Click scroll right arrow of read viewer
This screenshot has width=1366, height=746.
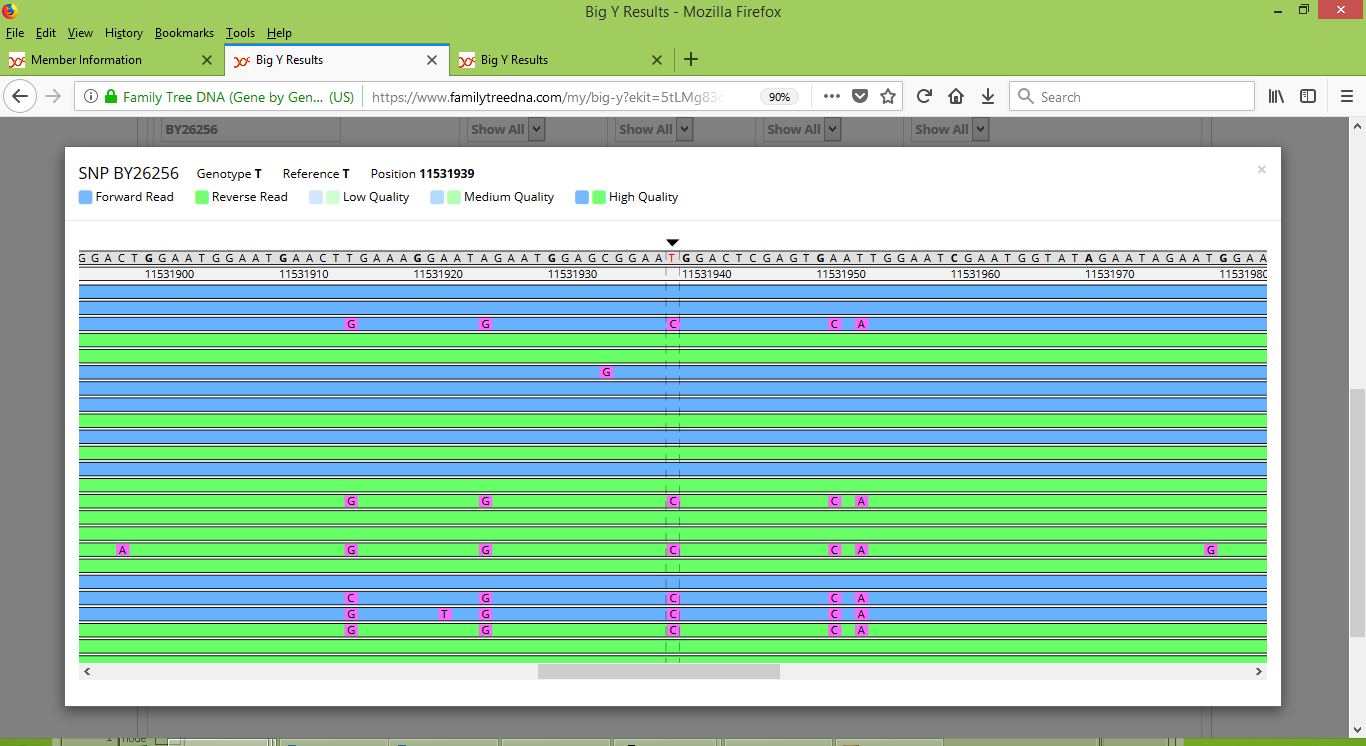coord(1258,671)
